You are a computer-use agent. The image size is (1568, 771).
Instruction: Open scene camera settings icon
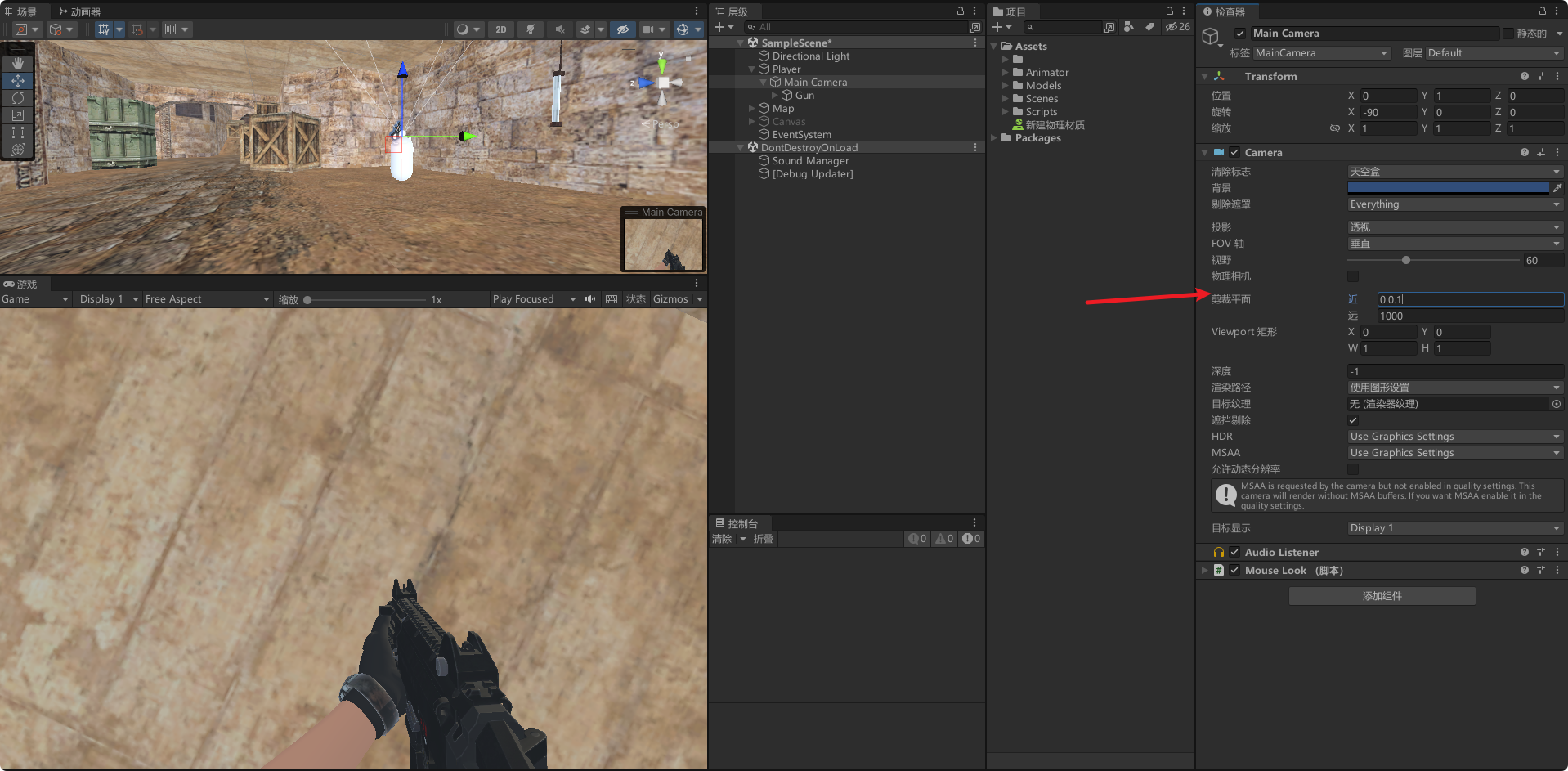[x=648, y=29]
